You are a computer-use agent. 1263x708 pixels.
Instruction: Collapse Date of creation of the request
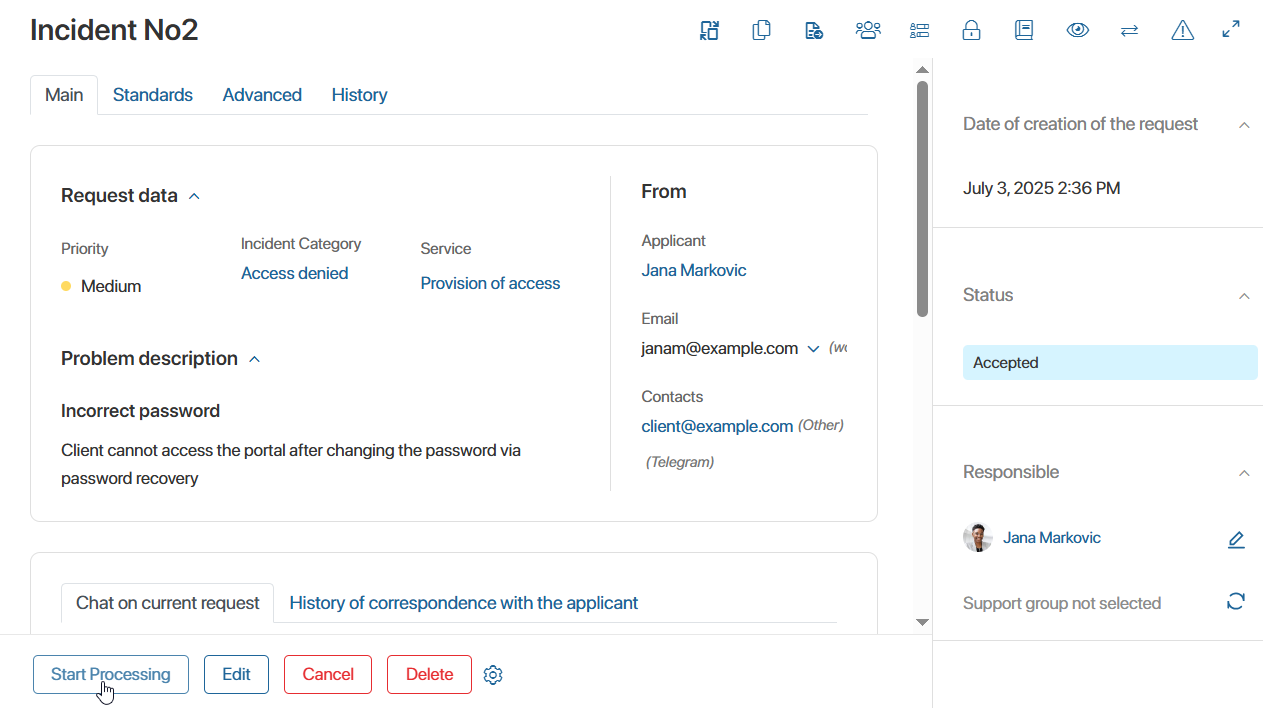(1244, 125)
